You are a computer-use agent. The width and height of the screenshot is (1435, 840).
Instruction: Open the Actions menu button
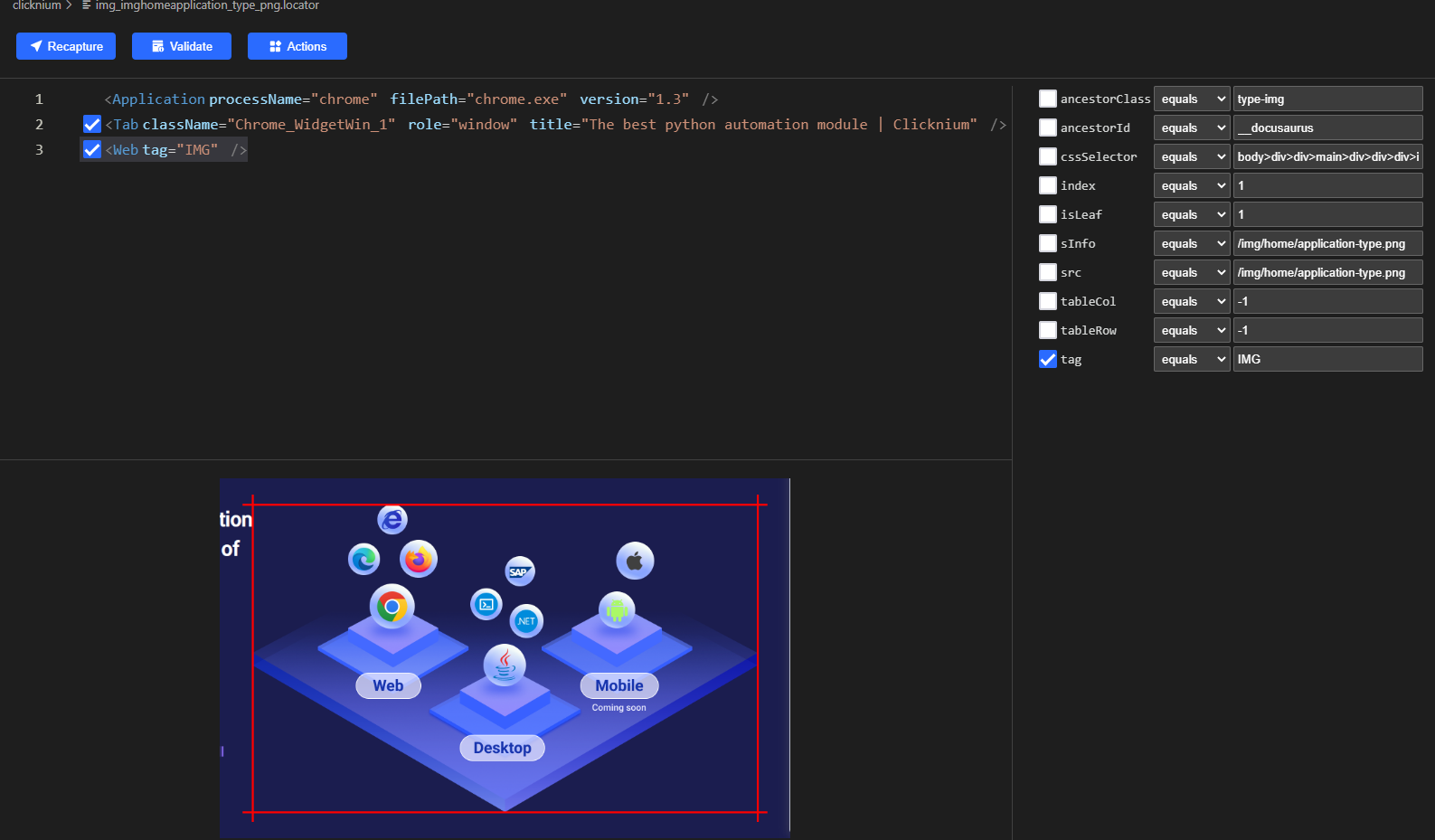click(297, 46)
